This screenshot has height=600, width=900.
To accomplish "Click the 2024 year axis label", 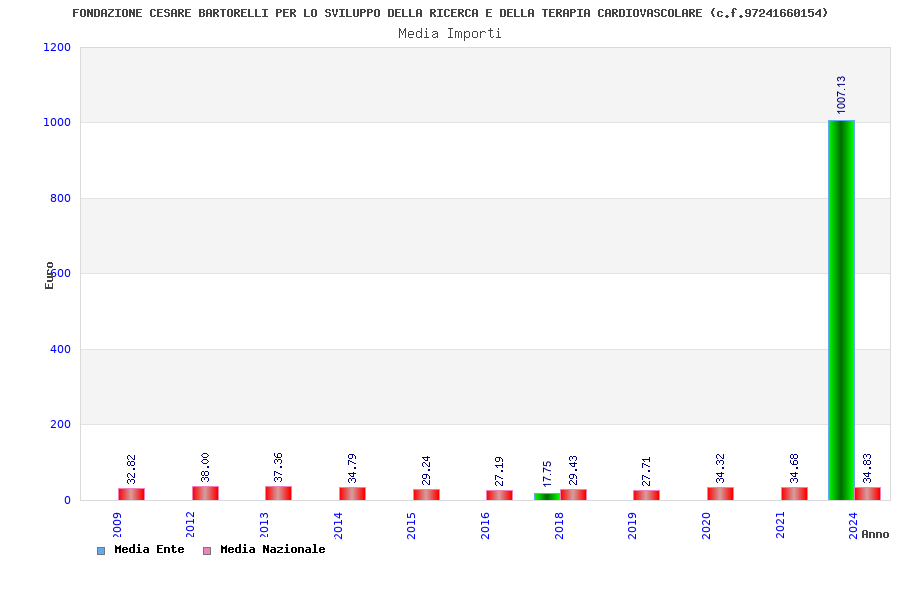I will 854,525.
